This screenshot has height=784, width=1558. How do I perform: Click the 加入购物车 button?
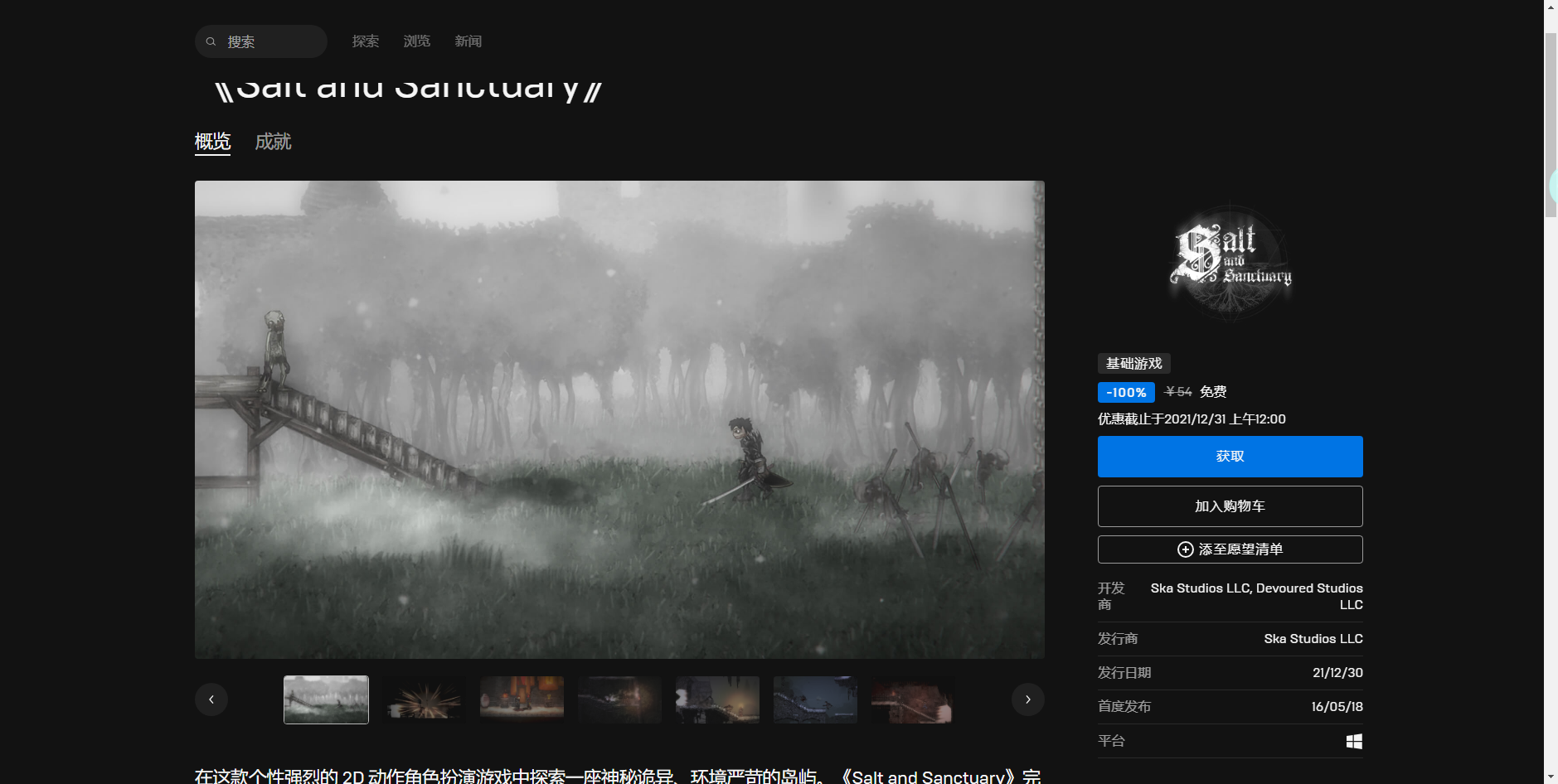click(1230, 506)
